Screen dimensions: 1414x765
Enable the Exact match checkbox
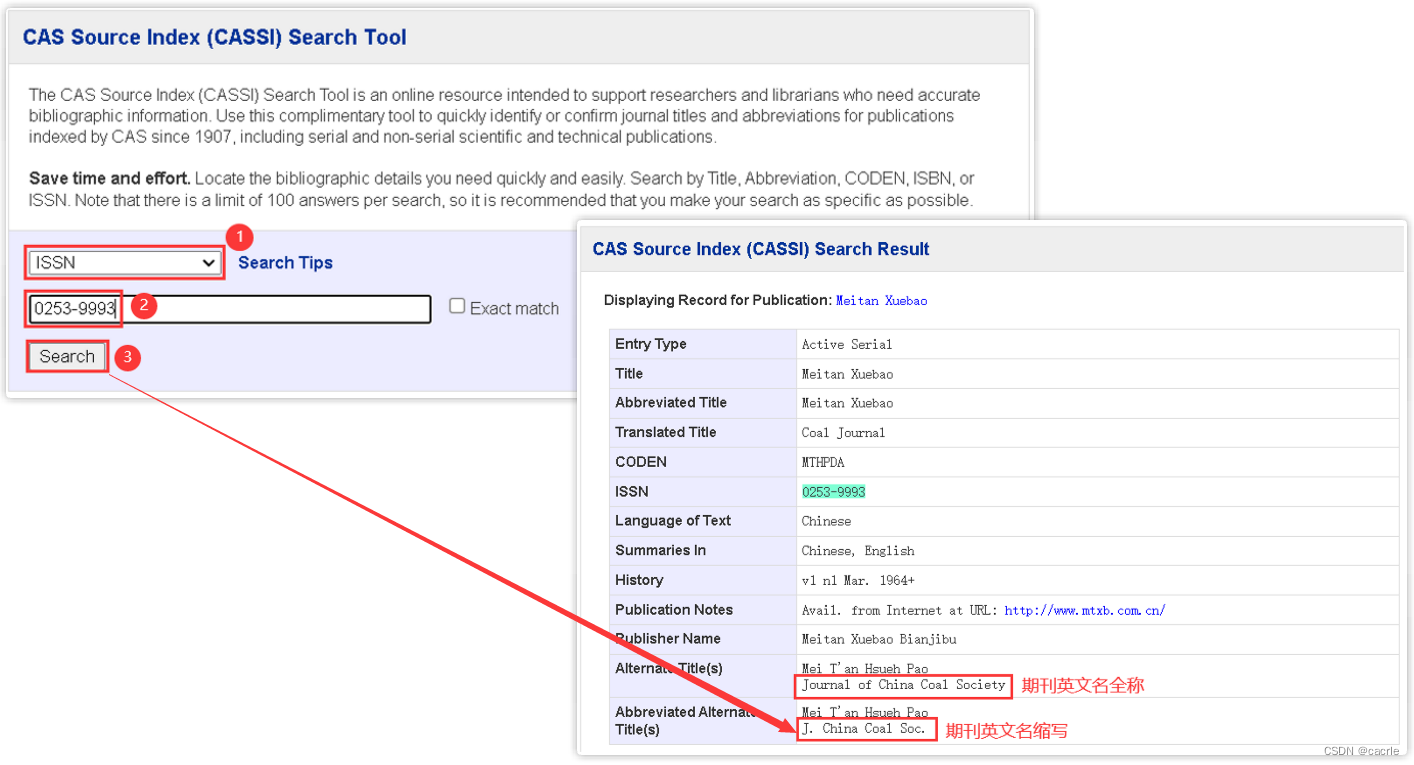457,306
